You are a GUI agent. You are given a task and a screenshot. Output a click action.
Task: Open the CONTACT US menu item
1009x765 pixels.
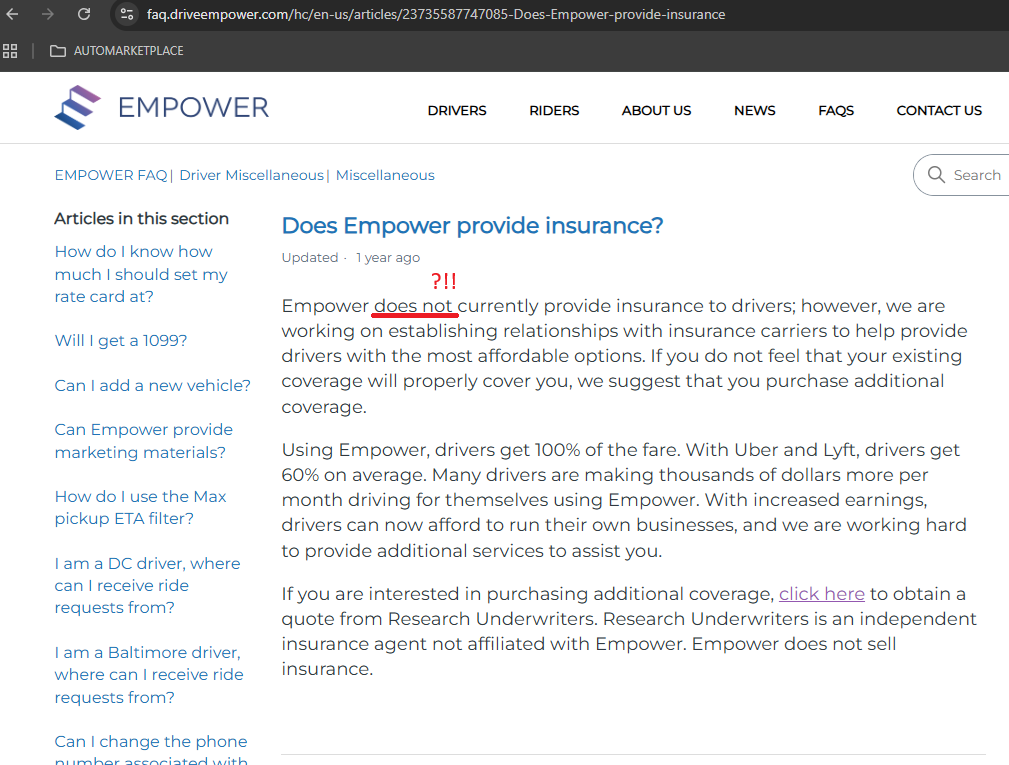click(x=939, y=111)
